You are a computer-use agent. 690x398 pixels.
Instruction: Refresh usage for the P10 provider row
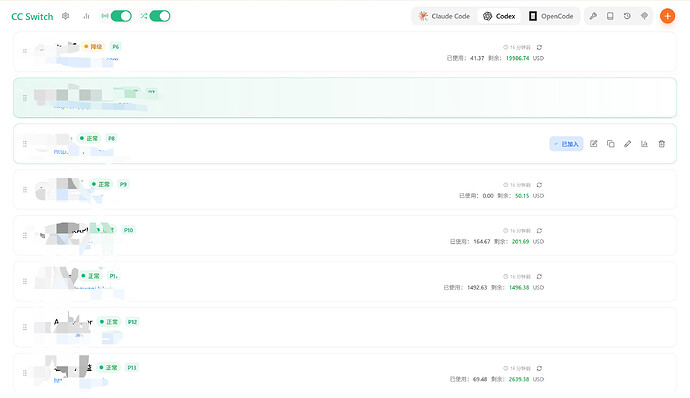pos(540,231)
